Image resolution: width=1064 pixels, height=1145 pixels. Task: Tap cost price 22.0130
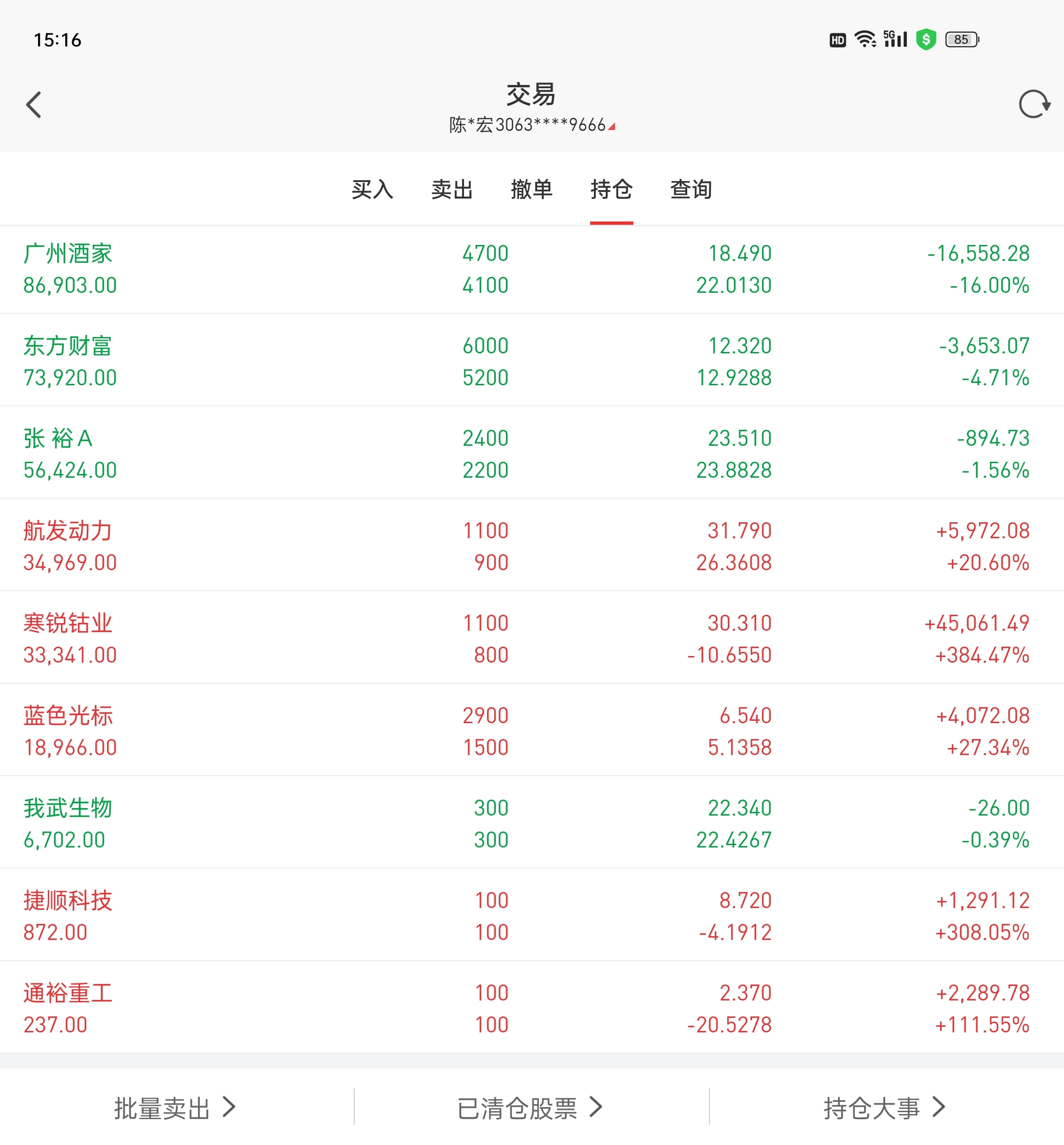pyautogui.click(x=734, y=286)
